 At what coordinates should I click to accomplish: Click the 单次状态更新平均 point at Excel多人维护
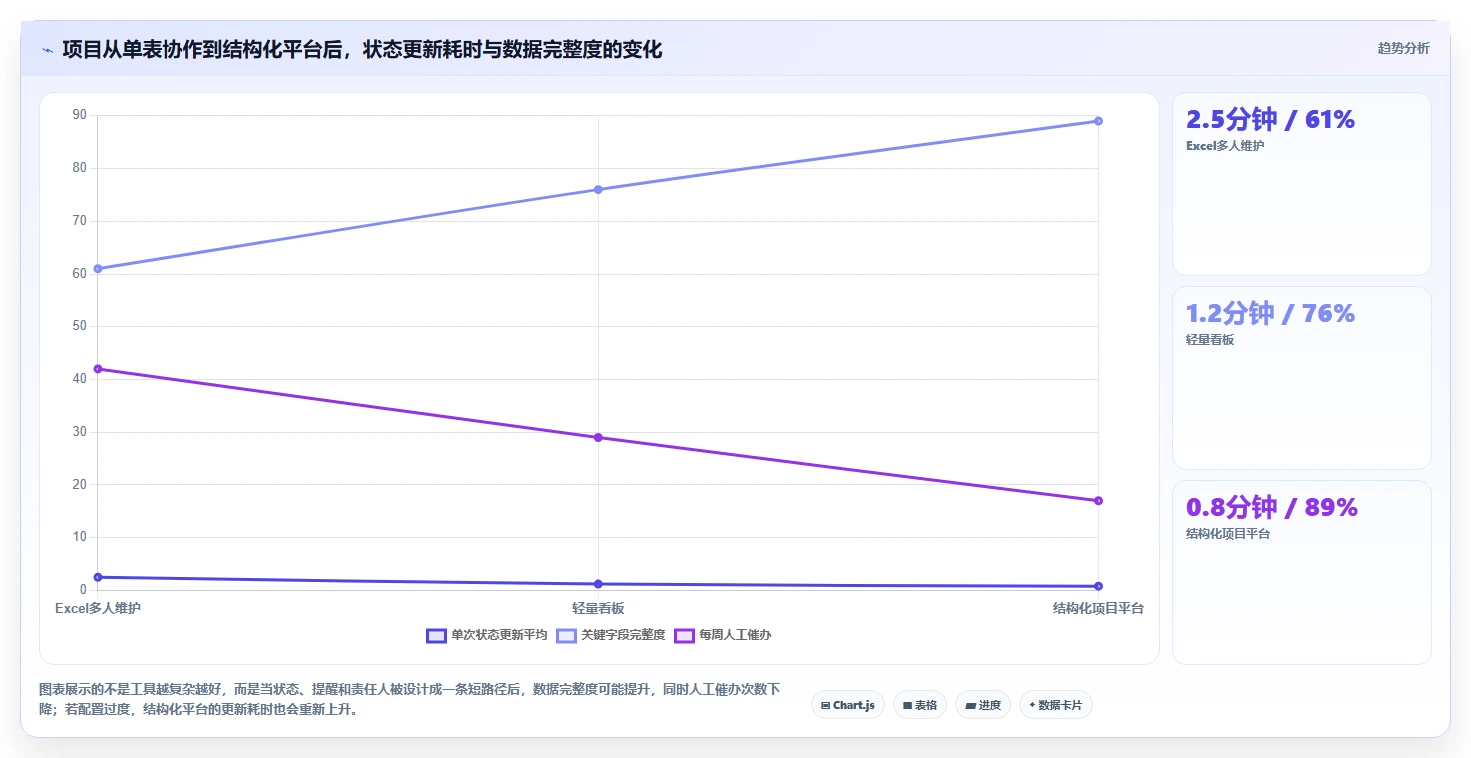[98, 577]
